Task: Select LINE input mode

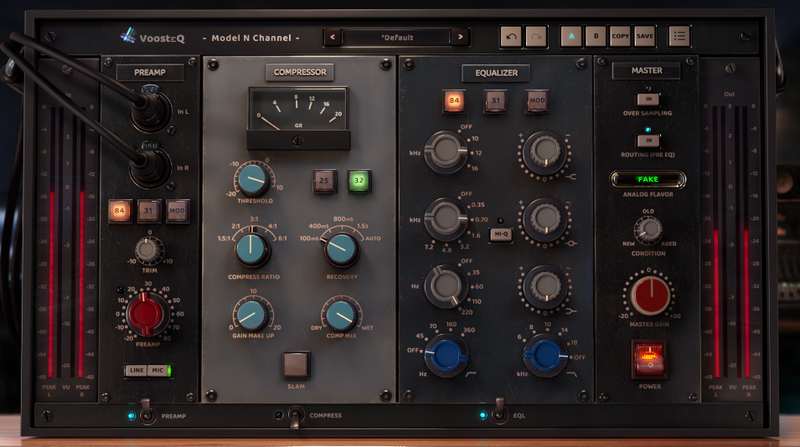Action: point(136,370)
